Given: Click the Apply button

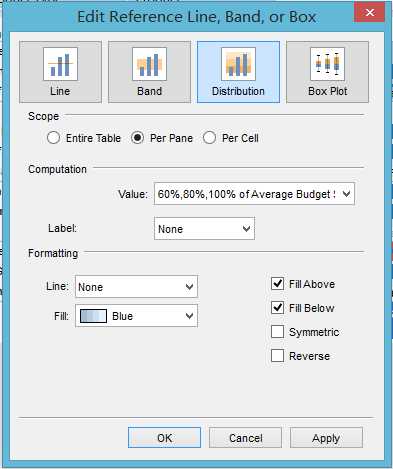Looking at the screenshot, I should (x=326, y=438).
